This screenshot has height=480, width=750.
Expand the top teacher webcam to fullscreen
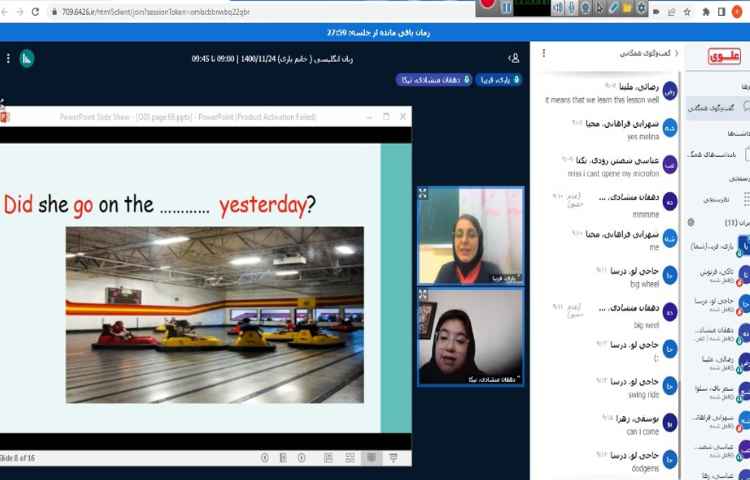(x=423, y=193)
